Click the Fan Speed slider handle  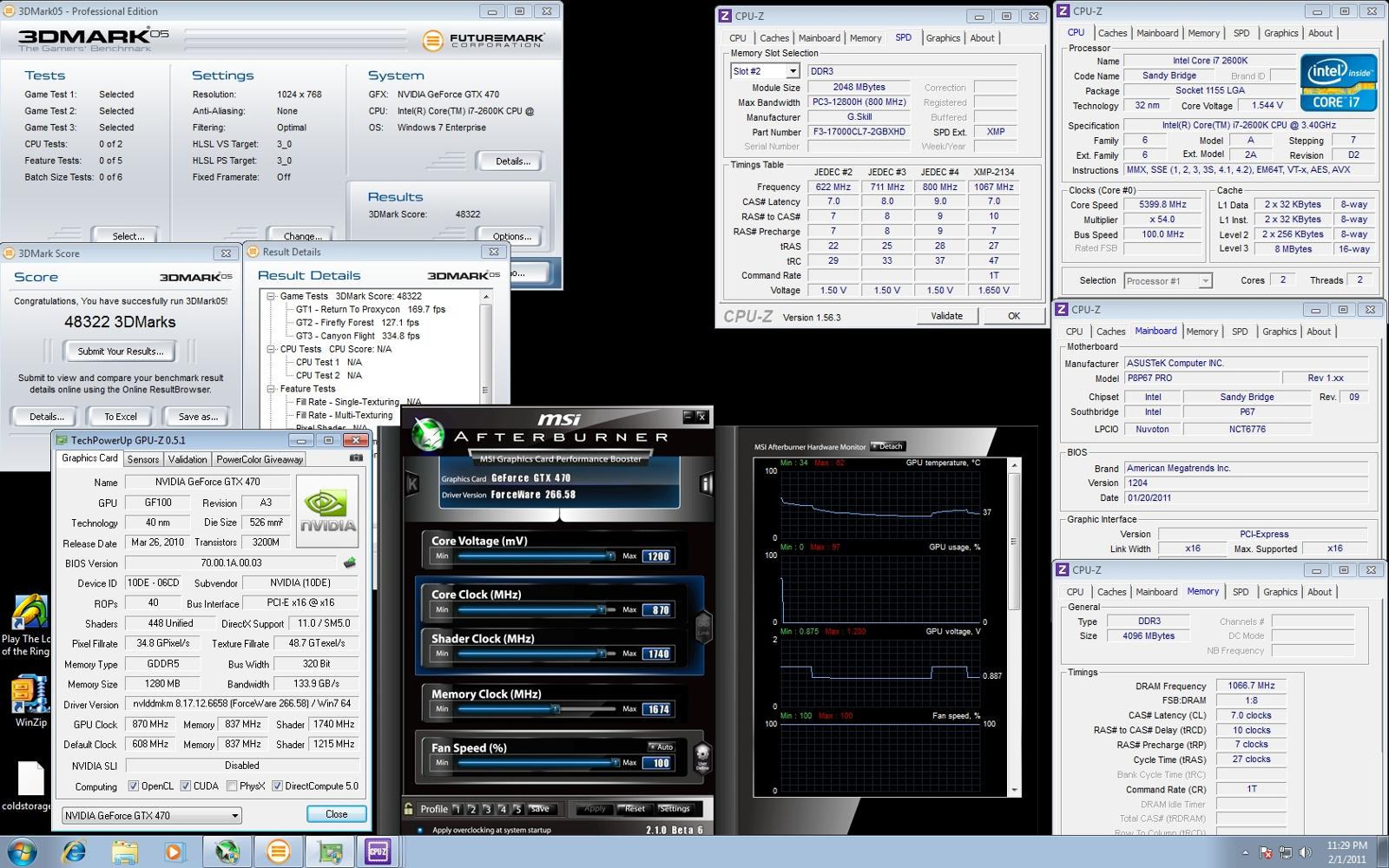[x=616, y=762]
